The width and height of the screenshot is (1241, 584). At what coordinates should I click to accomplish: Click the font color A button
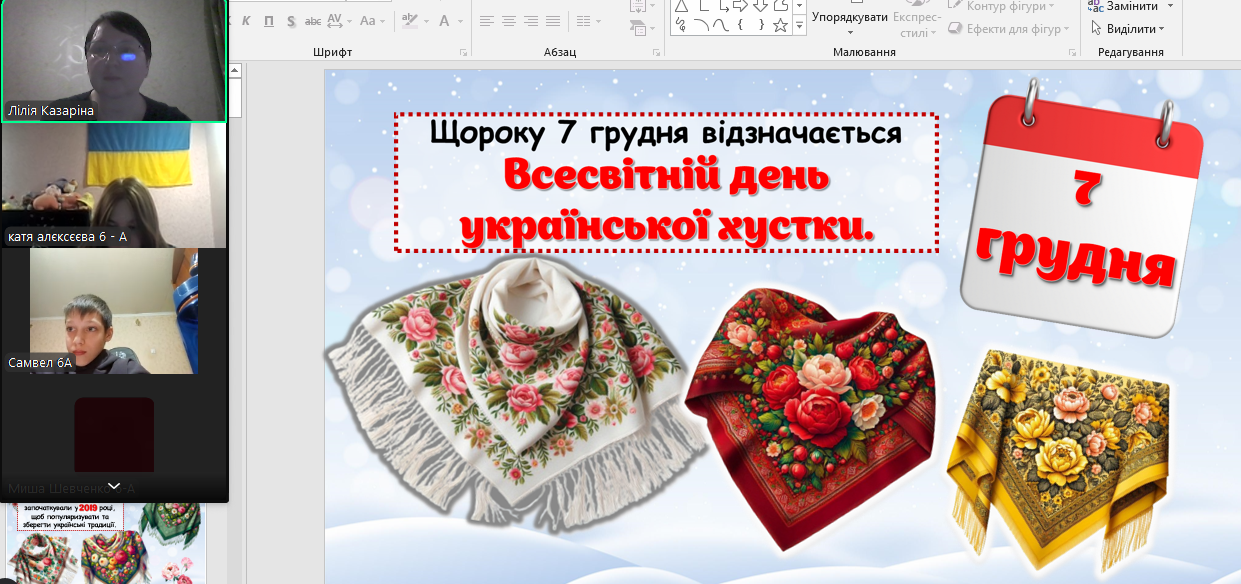pyautogui.click(x=445, y=21)
